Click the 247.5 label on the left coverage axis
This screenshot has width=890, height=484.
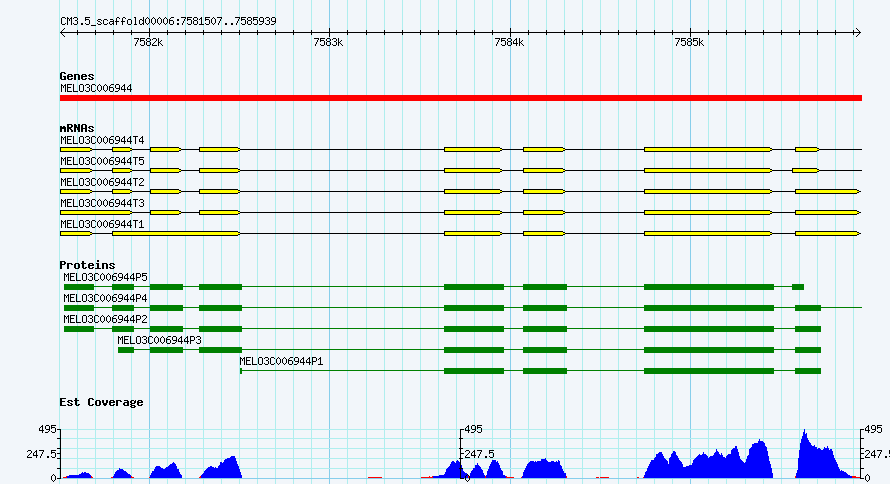[41, 454]
